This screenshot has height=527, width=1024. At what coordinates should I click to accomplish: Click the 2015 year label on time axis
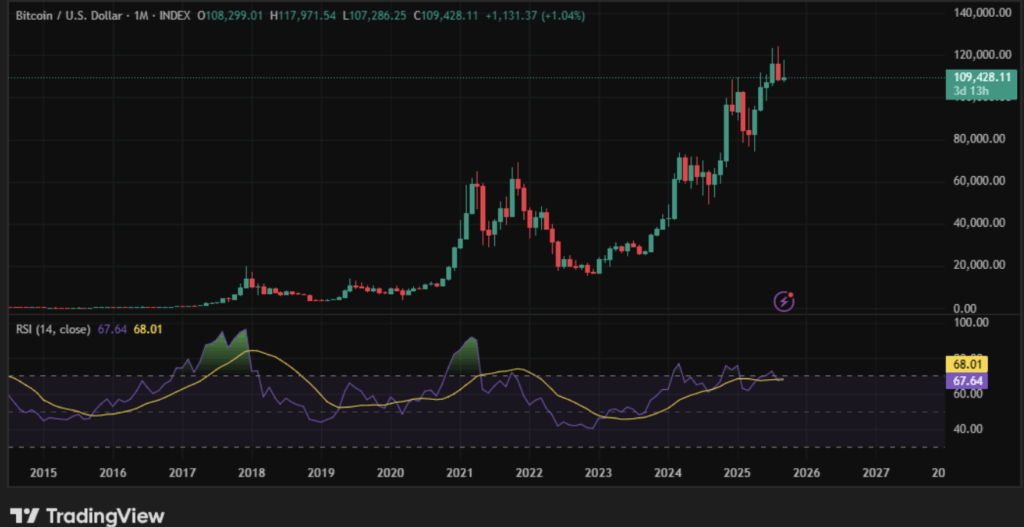[46, 473]
